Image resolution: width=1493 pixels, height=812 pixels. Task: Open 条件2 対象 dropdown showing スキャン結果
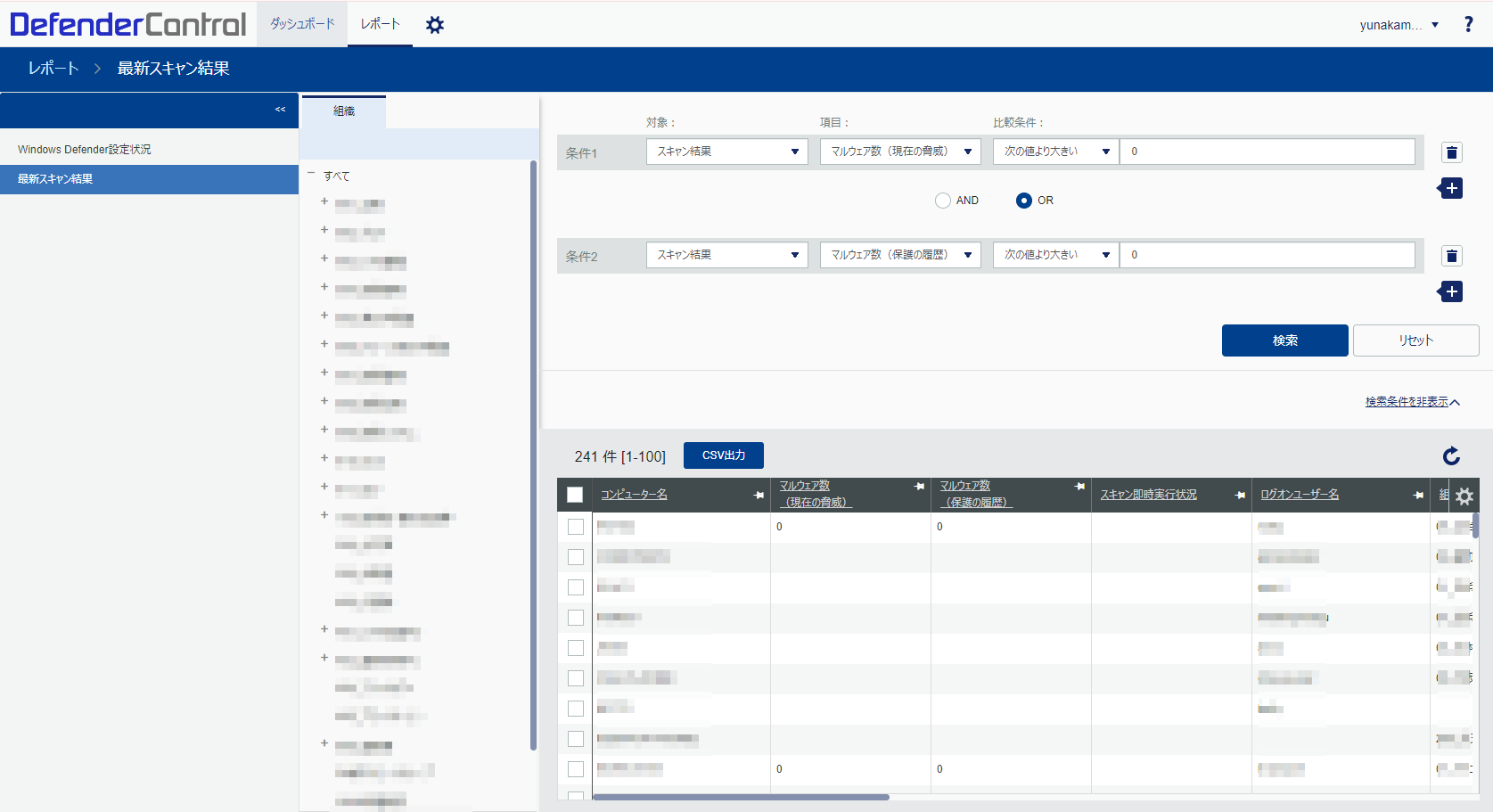pos(727,255)
